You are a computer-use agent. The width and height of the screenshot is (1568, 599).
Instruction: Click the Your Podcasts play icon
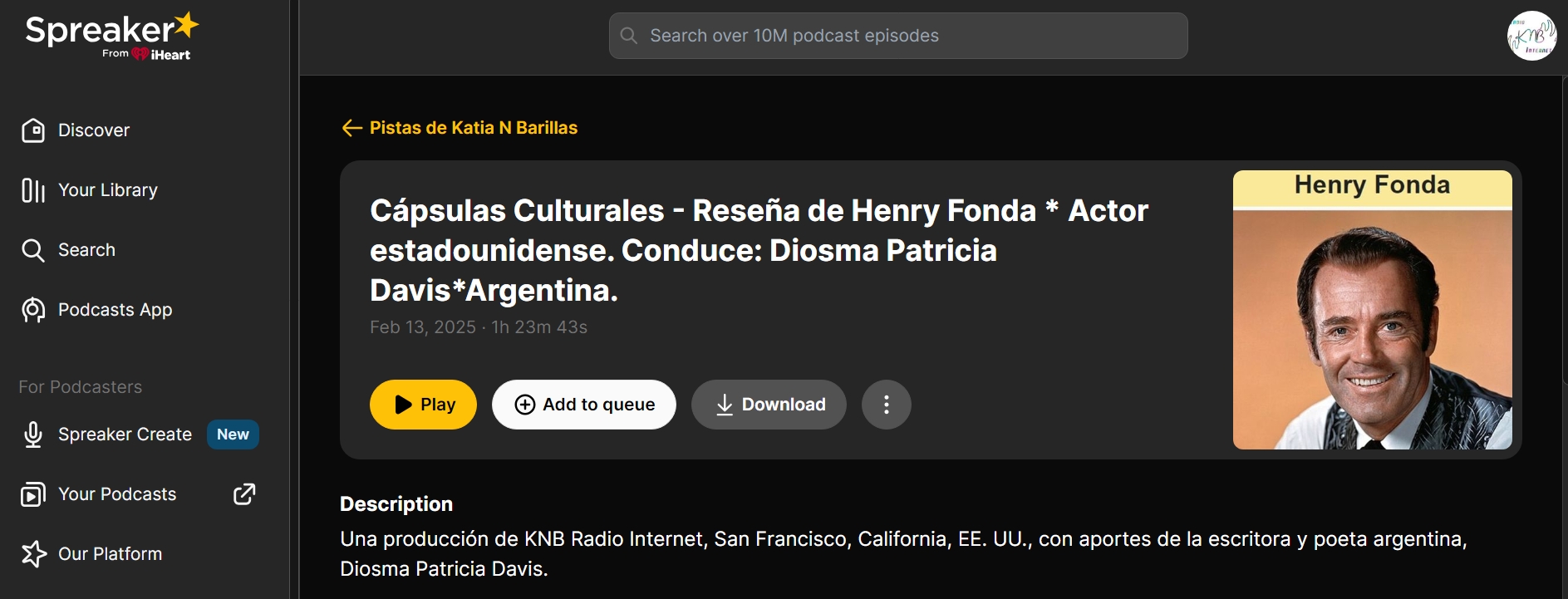(x=33, y=494)
